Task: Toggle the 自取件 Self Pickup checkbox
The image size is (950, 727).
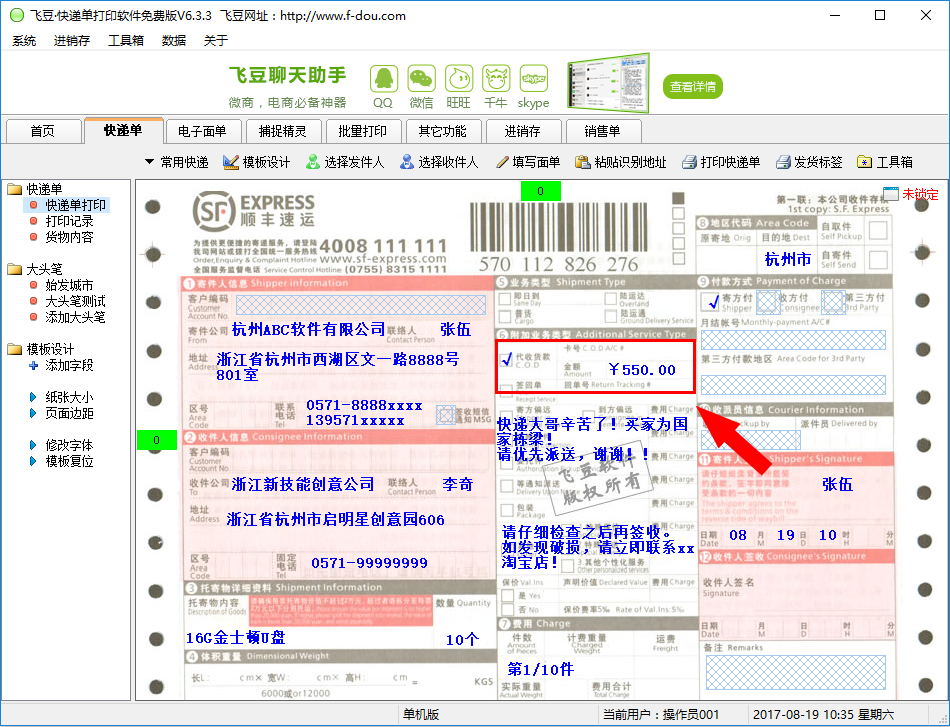Action: [878, 230]
